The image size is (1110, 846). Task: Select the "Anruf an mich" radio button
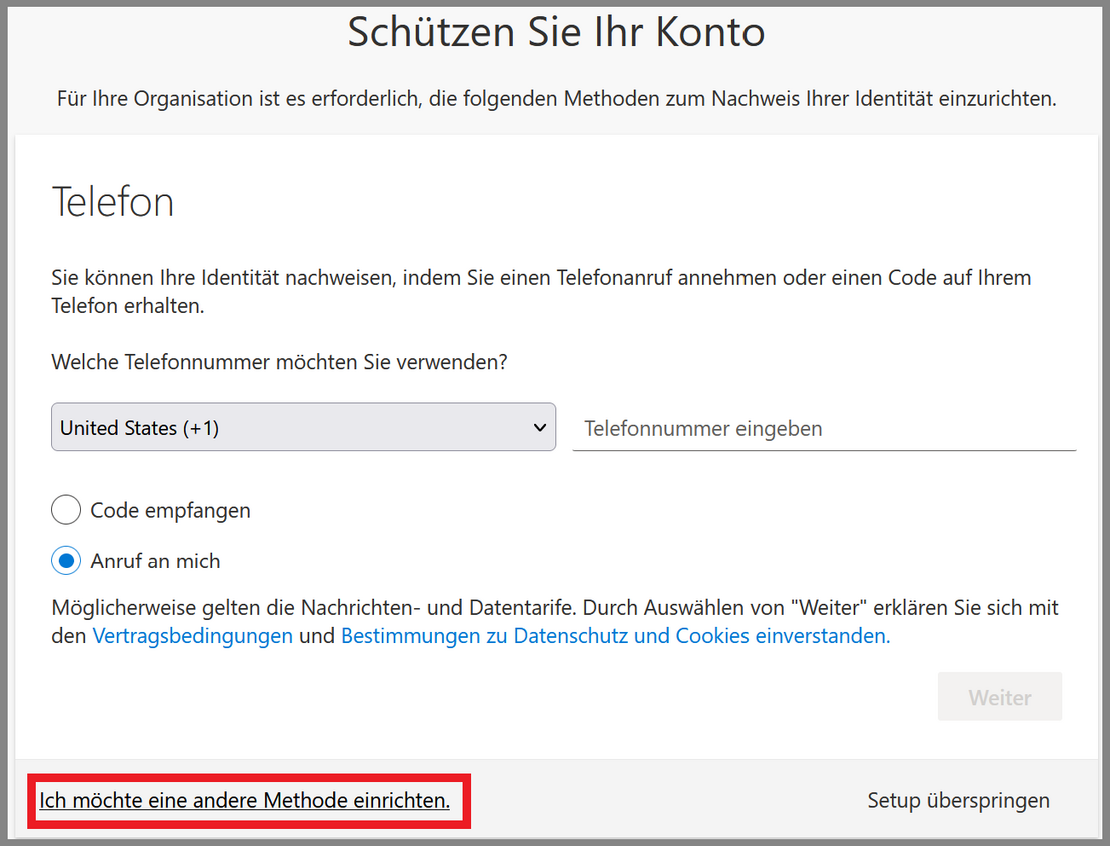66,561
